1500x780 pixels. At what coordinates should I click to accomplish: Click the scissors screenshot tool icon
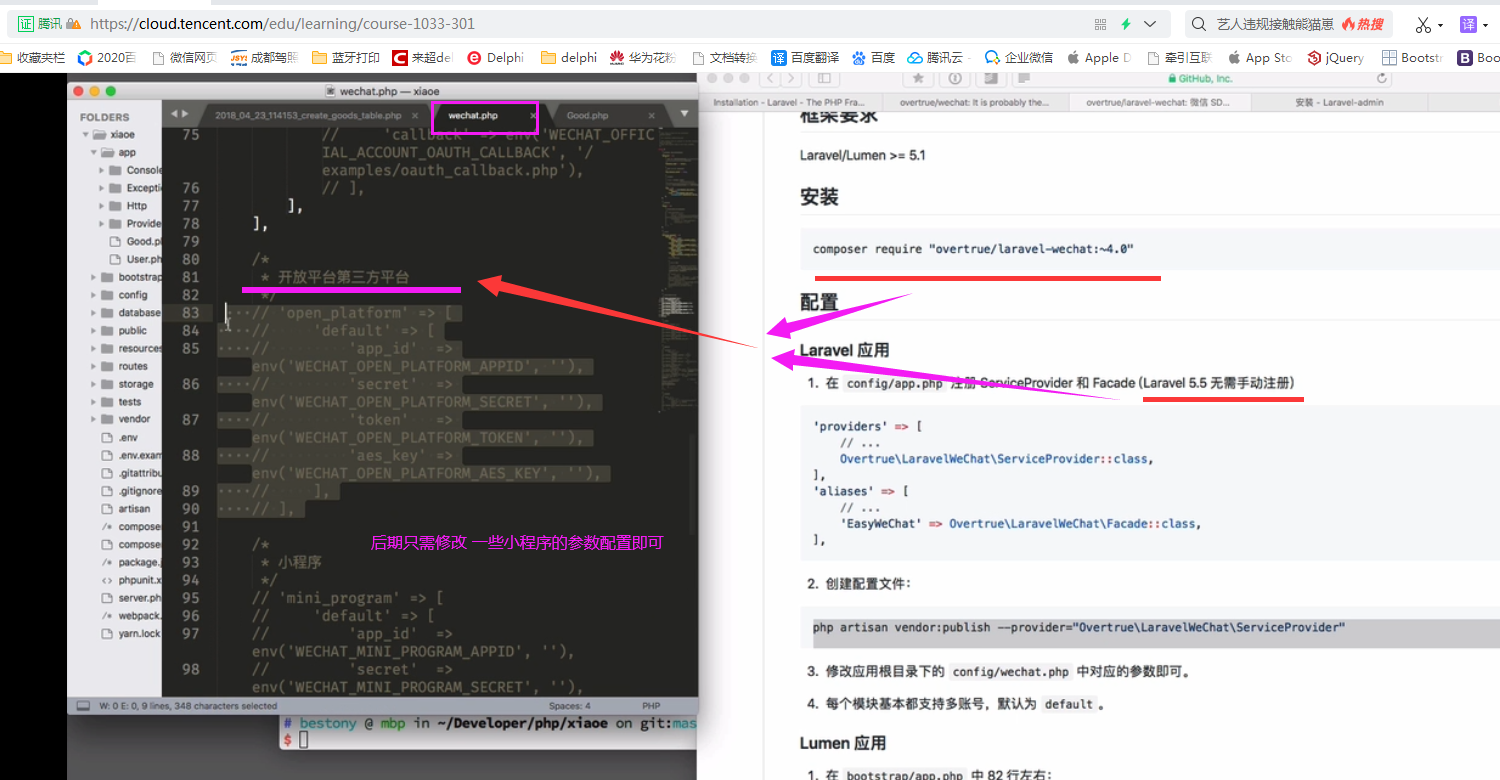click(1423, 24)
